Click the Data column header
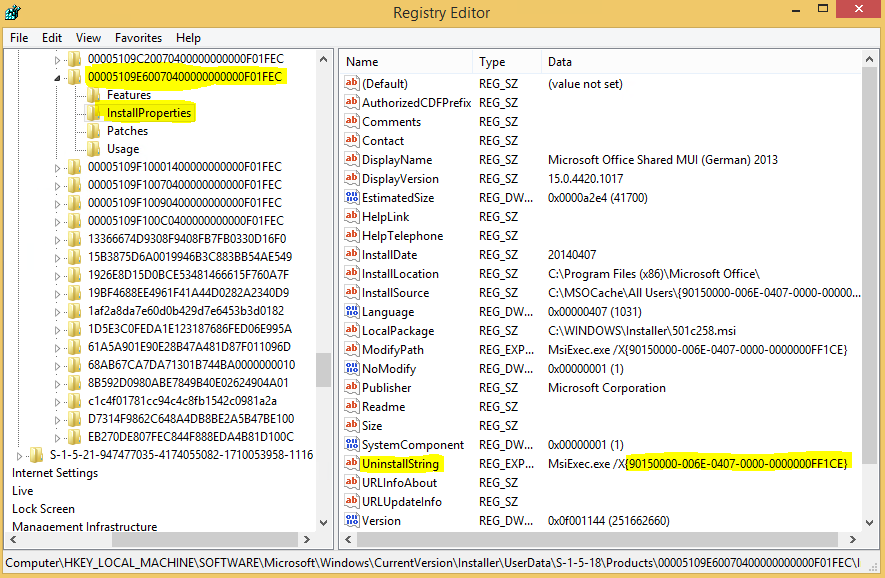The image size is (885, 578). click(702, 62)
